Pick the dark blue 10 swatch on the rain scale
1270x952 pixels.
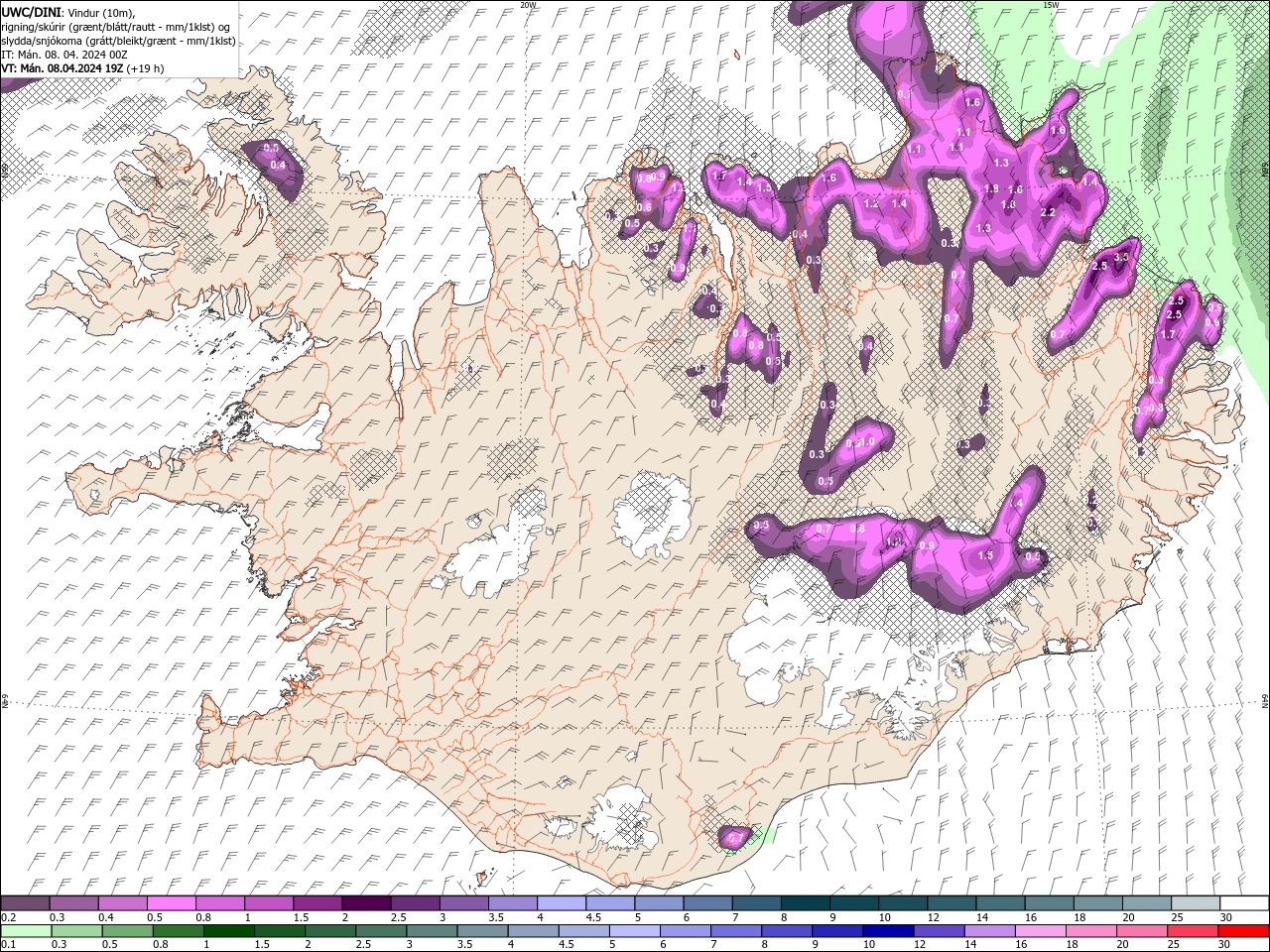click(x=888, y=931)
